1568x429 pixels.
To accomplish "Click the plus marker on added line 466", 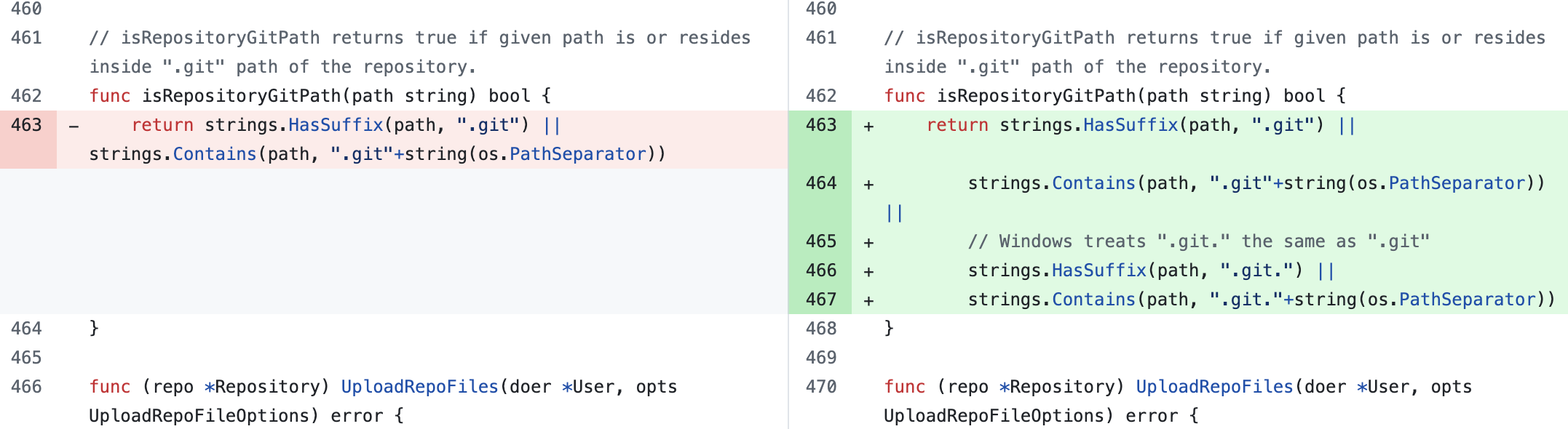I will click(868, 271).
